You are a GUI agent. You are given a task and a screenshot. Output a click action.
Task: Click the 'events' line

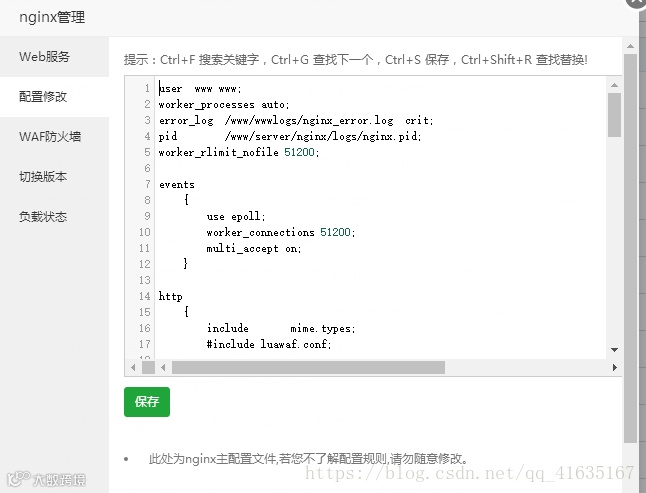click(x=176, y=185)
